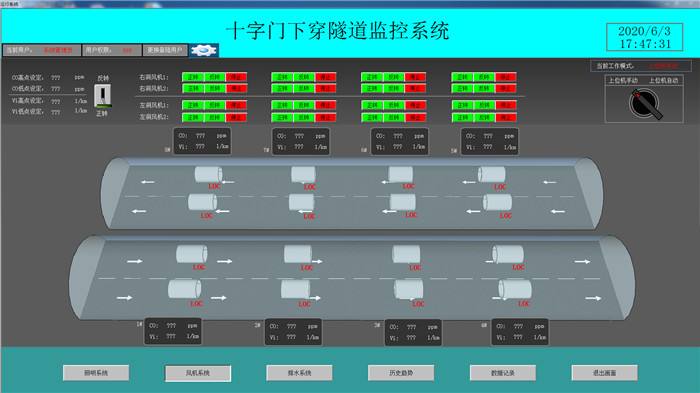The width and height of the screenshot is (700, 393).
Task: Click 反转 for 右洞风机2 in second group
Action: [304, 88]
